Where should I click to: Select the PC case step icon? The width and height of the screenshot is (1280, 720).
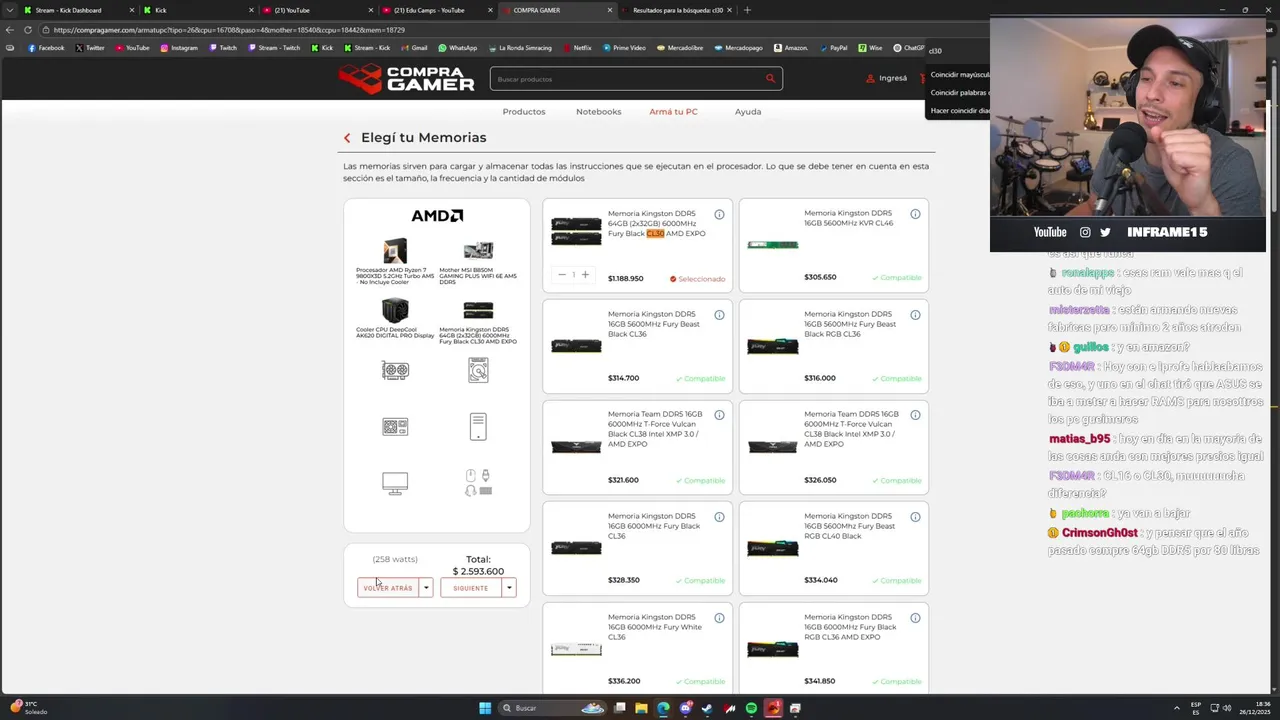pyautogui.click(x=478, y=427)
